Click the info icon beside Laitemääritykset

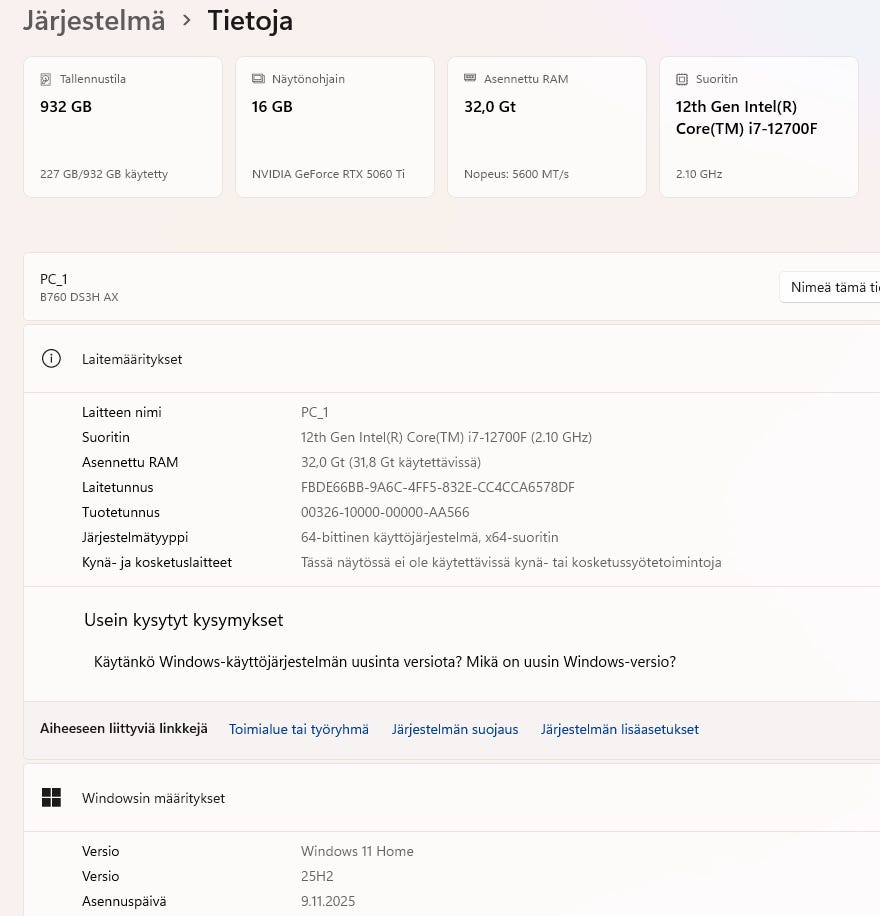pos(51,359)
